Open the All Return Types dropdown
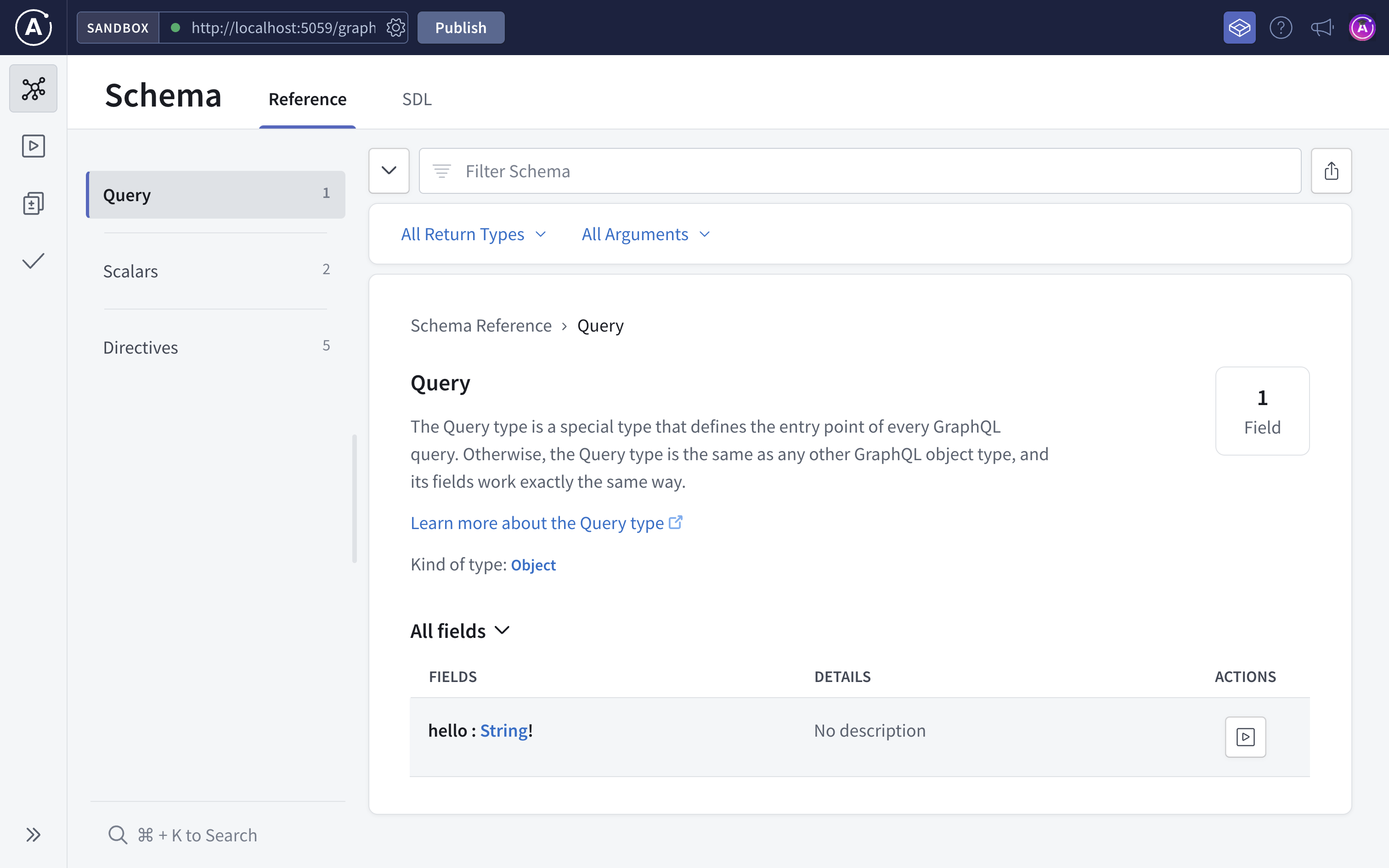The width and height of the screenshot is (1389, 868). [474, 234]
